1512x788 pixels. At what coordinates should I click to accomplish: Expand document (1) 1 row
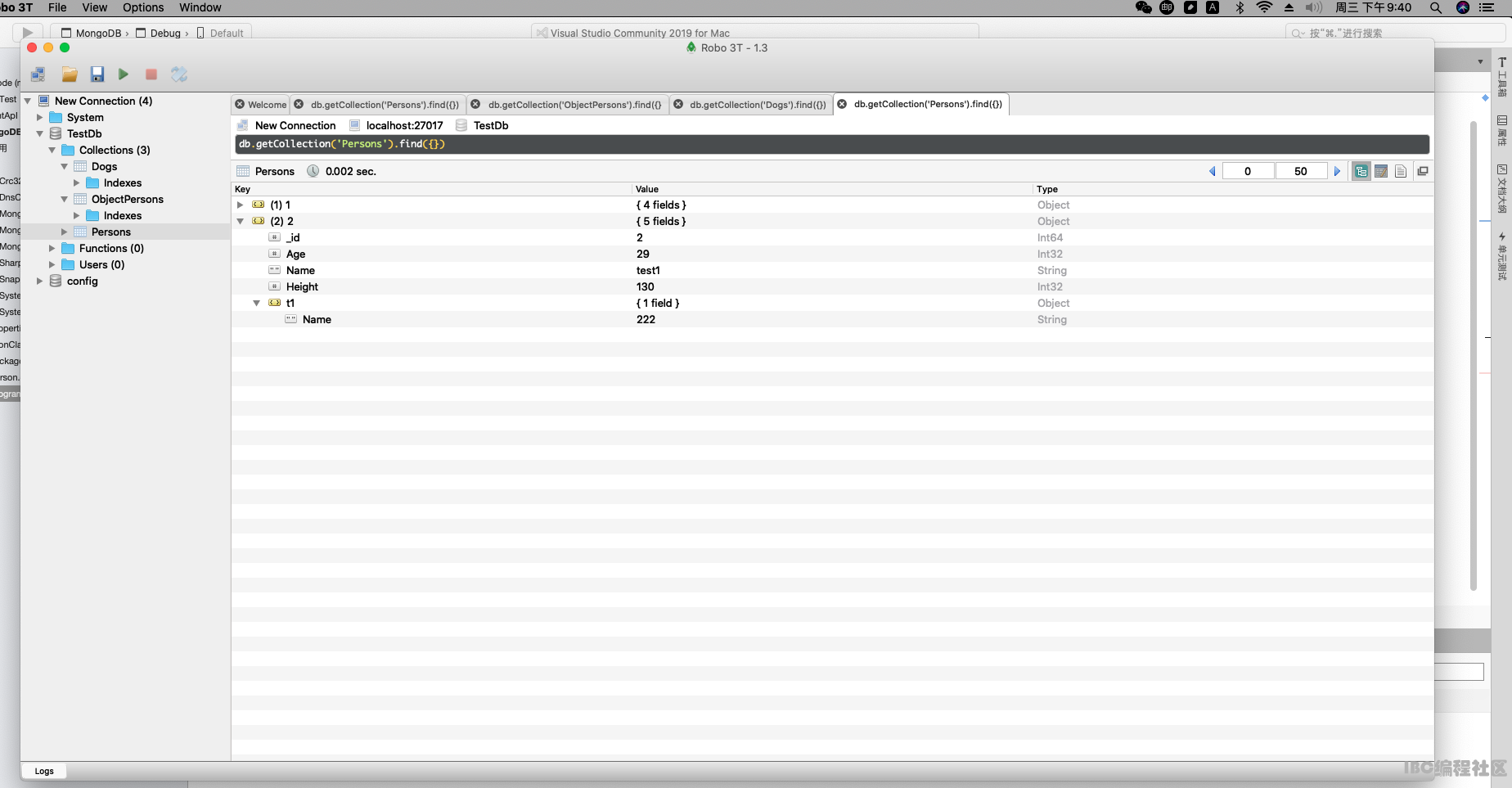point(240,205)
